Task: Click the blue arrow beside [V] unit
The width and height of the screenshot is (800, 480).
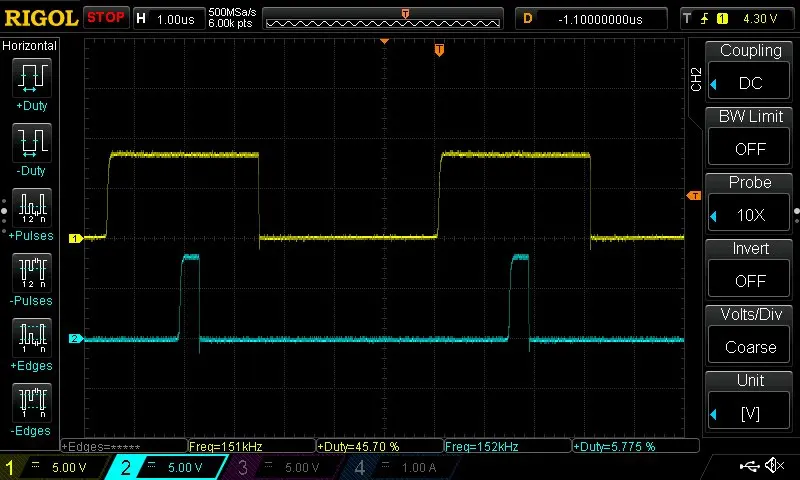Action: coord(714,414)
